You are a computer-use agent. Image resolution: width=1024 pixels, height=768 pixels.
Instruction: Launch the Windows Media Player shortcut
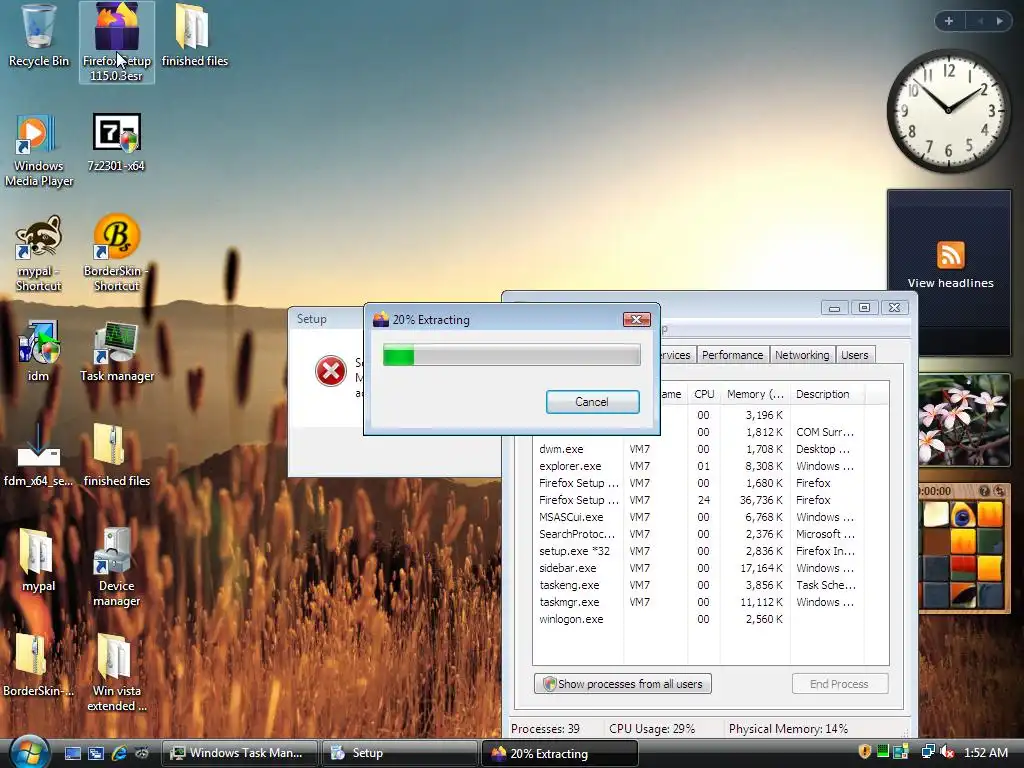coord(38,150)
